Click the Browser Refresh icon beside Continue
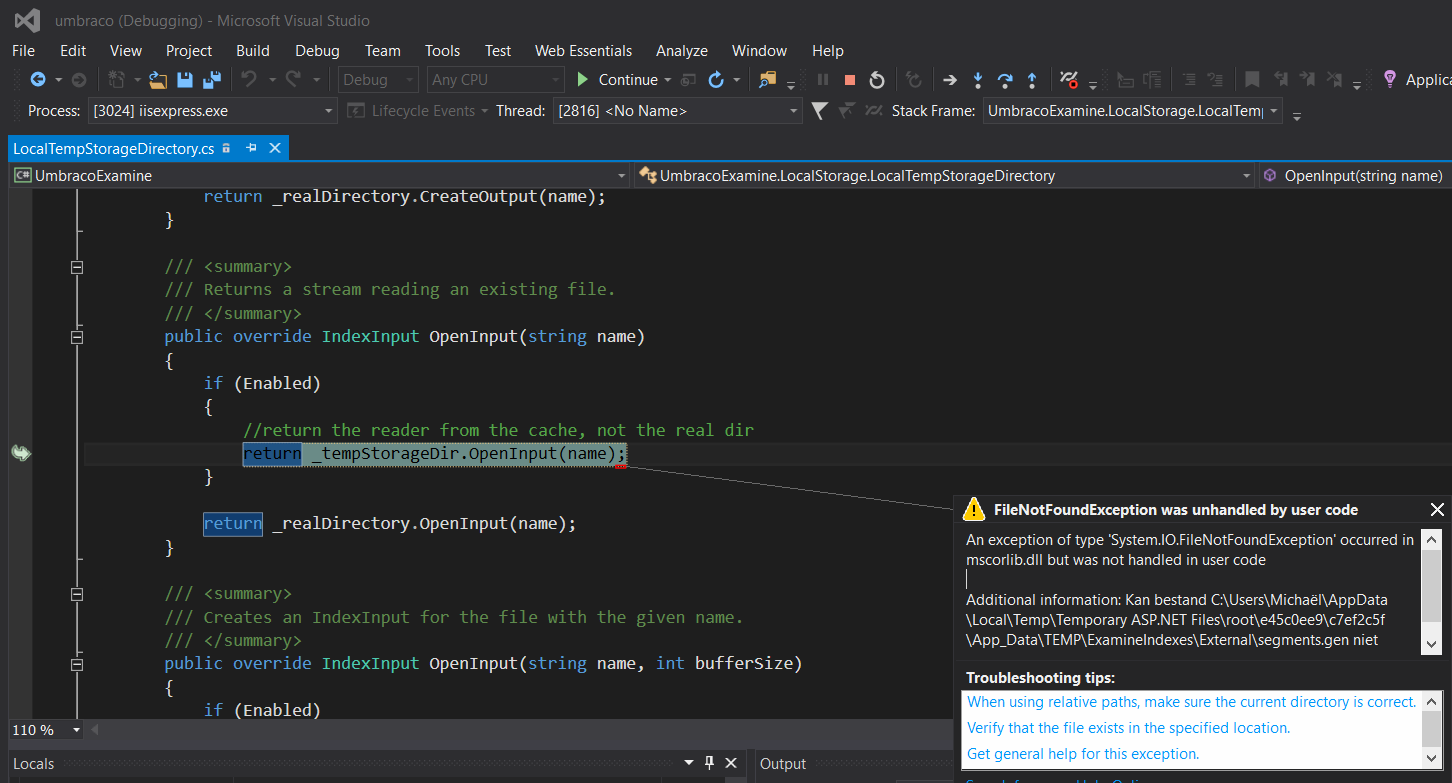This screenshot has height=783, width=1452. (716, 79)
